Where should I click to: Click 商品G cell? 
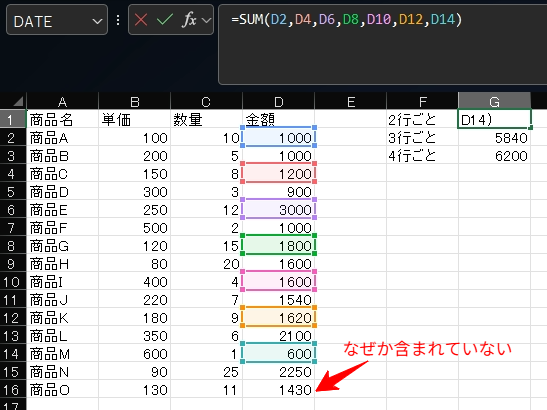pos(62,246)
